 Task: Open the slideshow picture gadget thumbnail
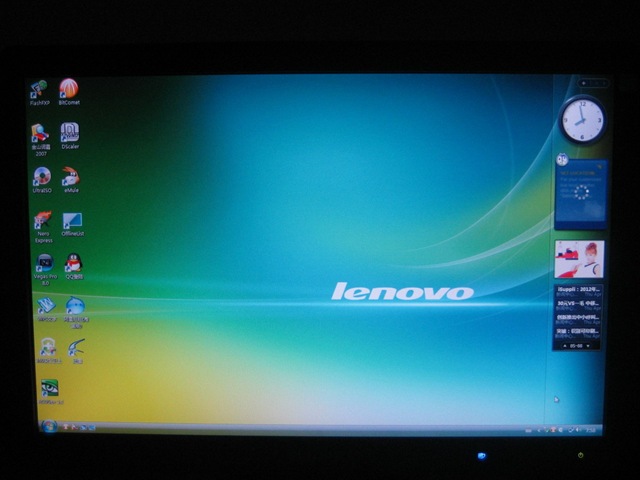pyautogui.click(x=580, y=259)
